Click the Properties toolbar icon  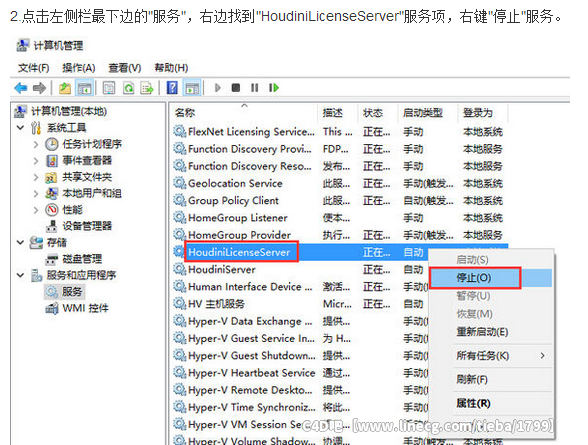pyautogui.click(x=109, y=88)
